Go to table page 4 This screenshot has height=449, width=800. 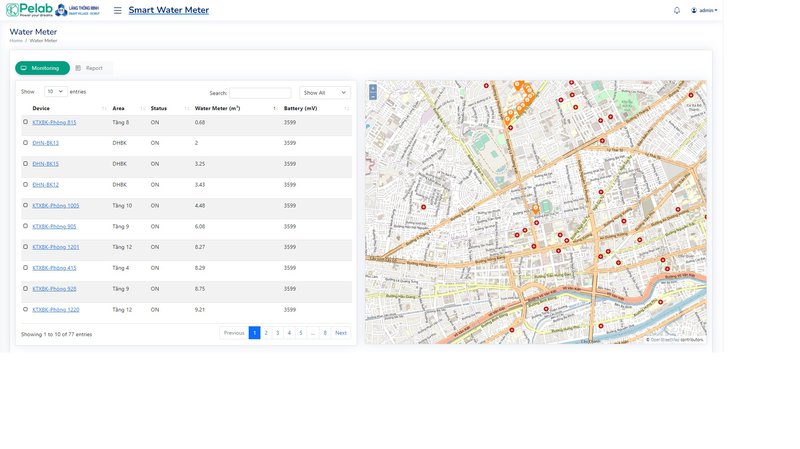point(289,333)
